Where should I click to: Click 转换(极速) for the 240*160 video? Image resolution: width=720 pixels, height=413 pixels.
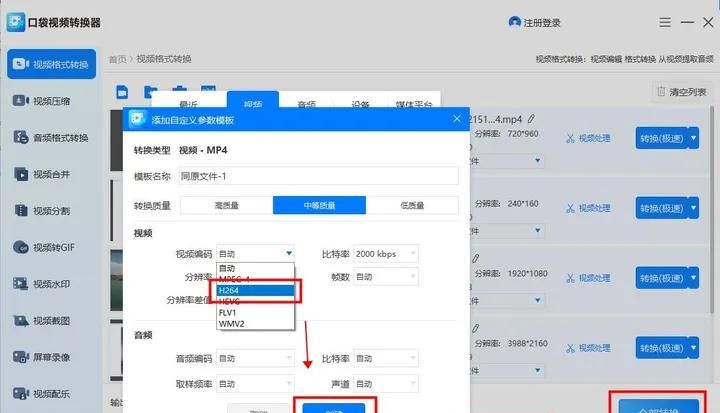(x=662, y=208)
